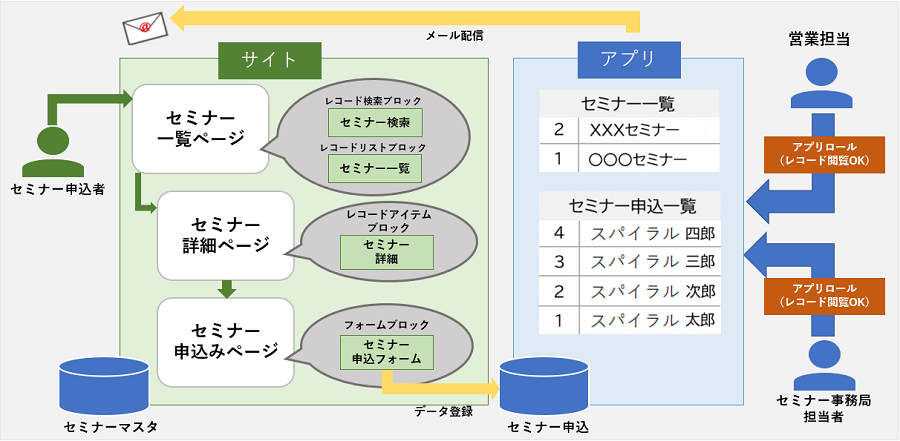The image size is (900, 441).
Task: Click the セミナー申込フォーム block
Action: click(386, 352)
